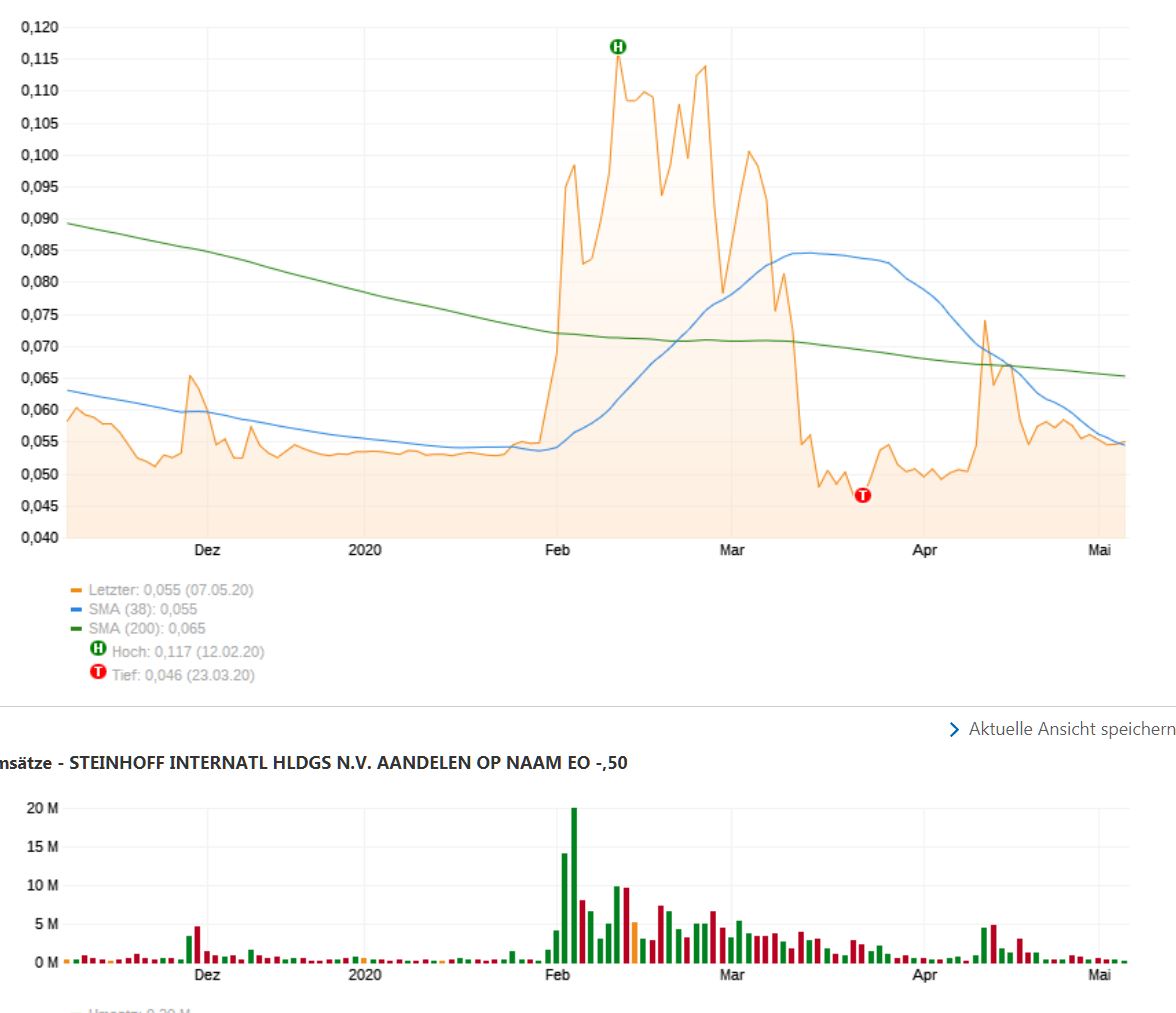Click the red "T" low marker on the chart

[x=862, y=494]
